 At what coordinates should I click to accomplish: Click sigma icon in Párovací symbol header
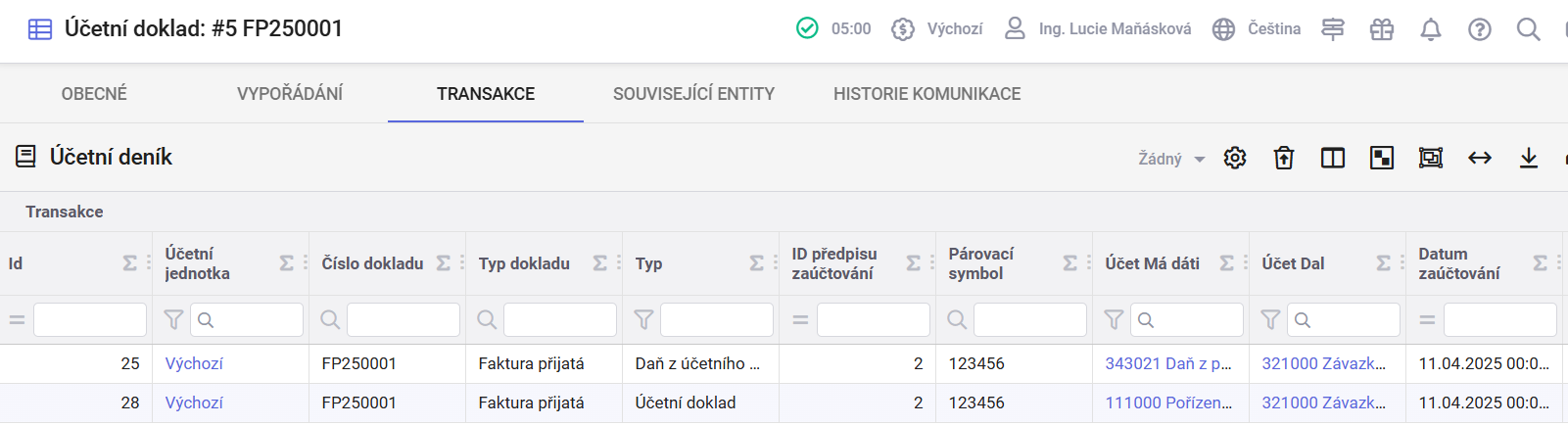pos(1069,263)
